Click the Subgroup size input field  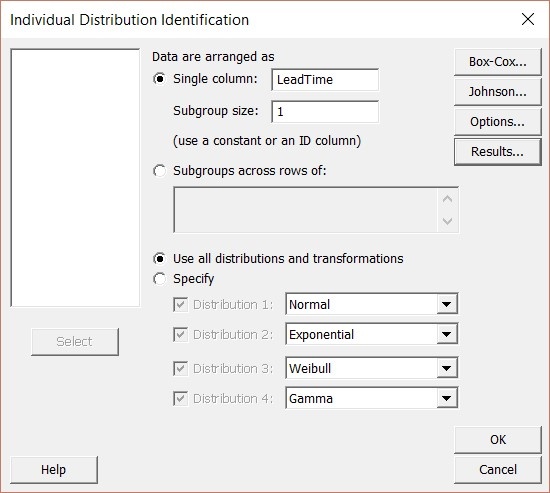tap(325, 112)
